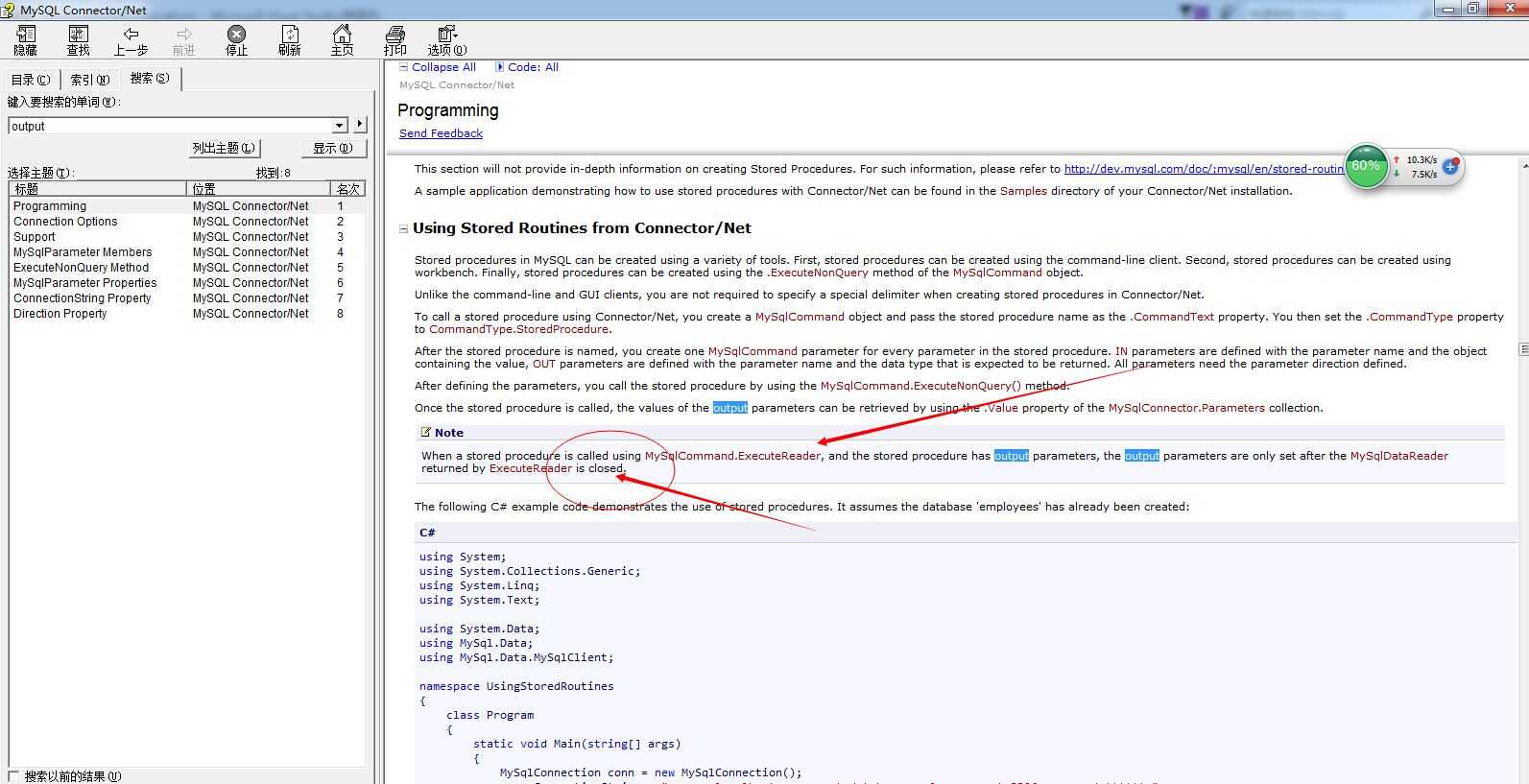Select the Connection Options search result
This screenshot has width=1529, height=784.
click(x=187, y=222)
